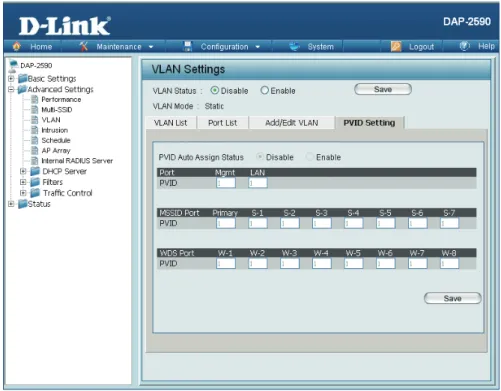Select PVID Auto Assign Enable radio
This screenshot has width=501, height=391.
pyautogui.click(x=310, y=157)
